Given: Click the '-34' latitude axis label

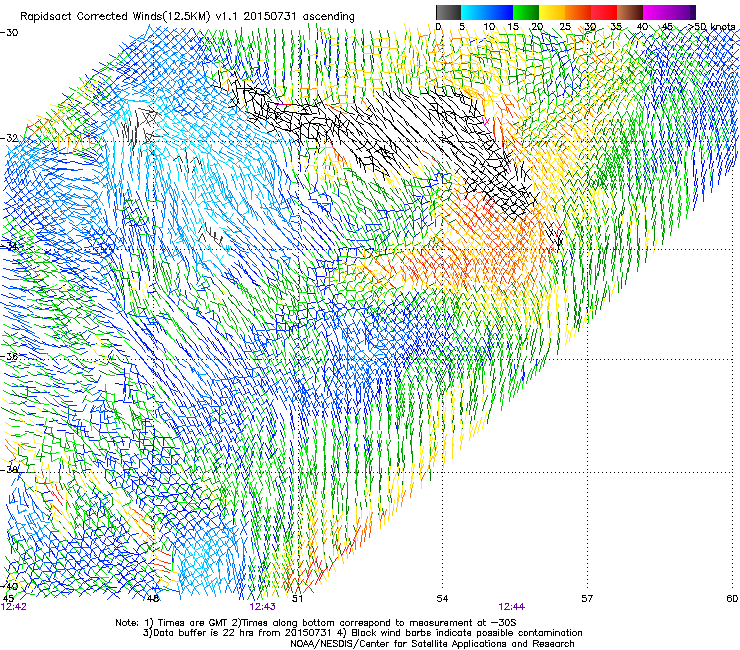Looking at the screenshot, I should click(9, 246).
